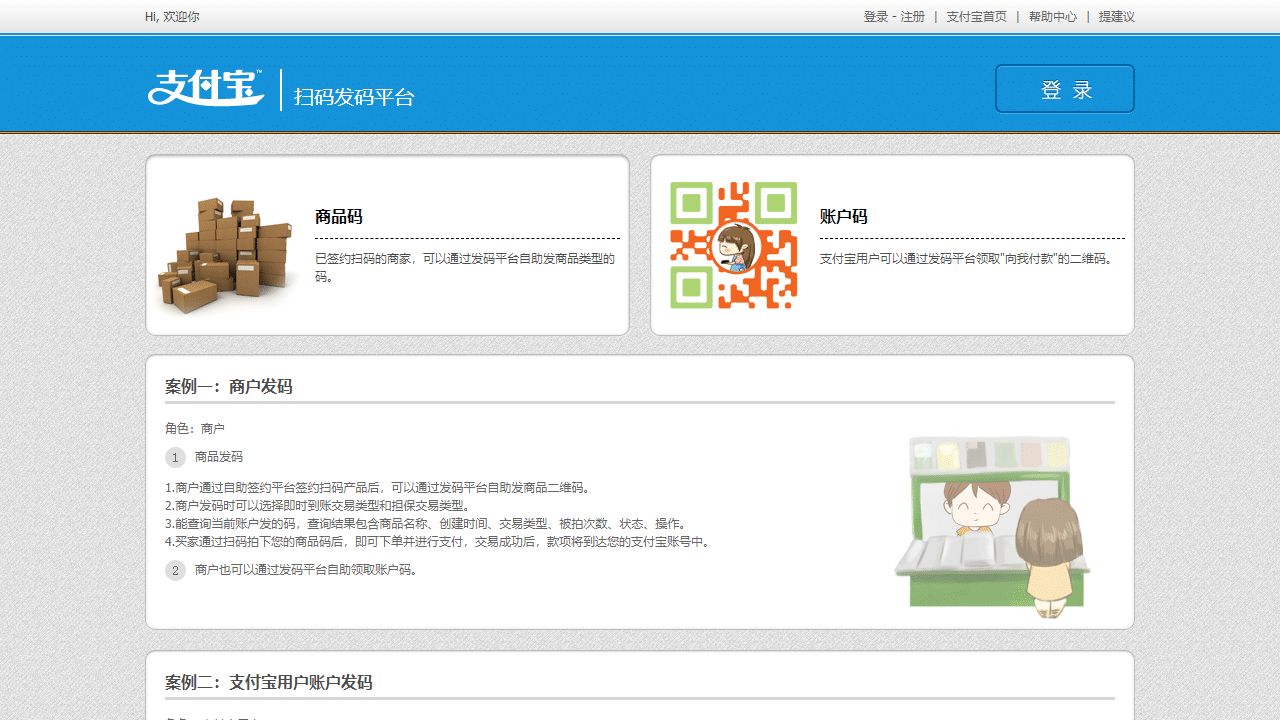Click the 账户码 description about 向我付款

coord(967,259)
